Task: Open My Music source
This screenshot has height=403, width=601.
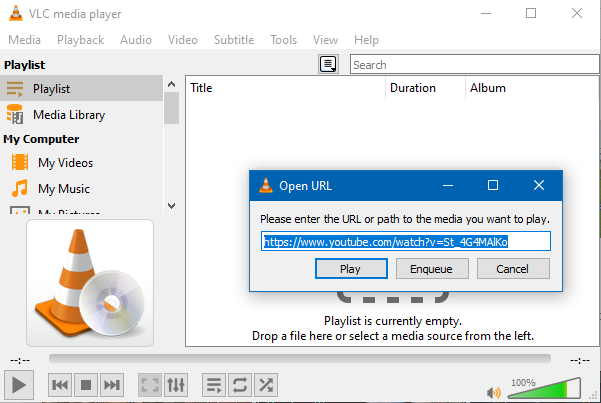Action: tap(64, 189)
